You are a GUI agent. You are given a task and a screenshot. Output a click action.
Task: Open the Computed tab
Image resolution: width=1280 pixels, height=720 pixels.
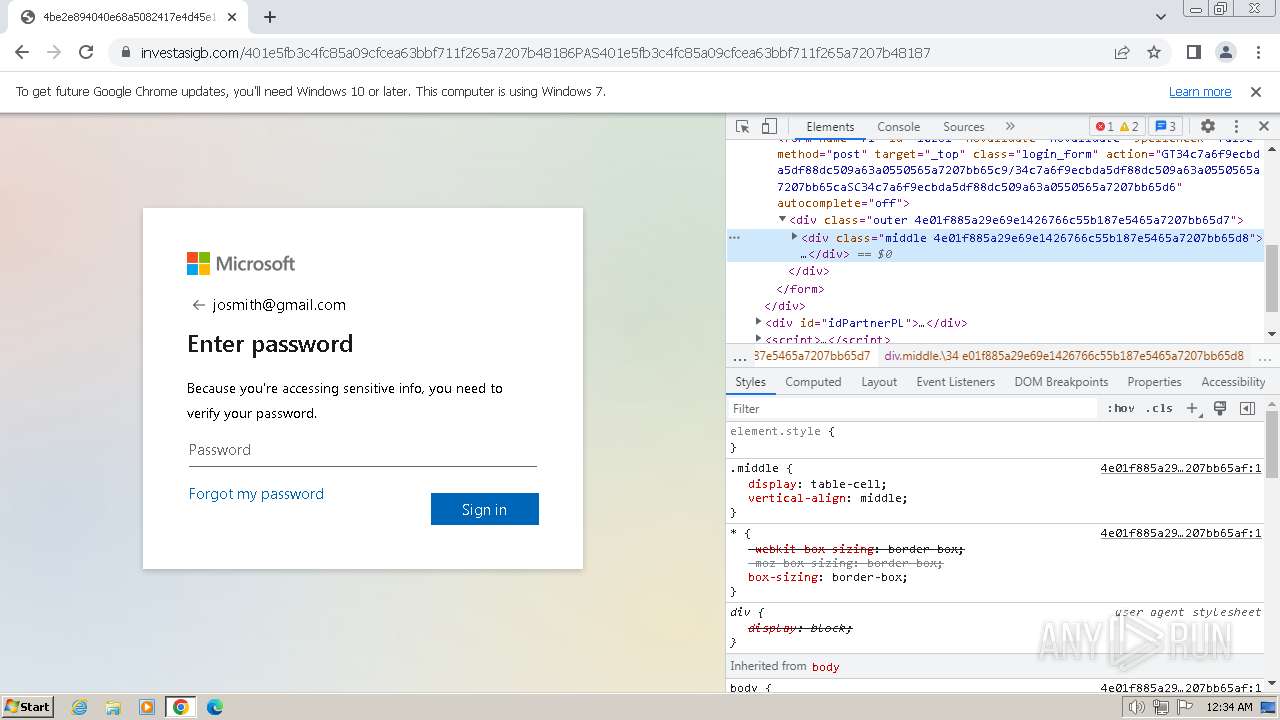point(813,382)
